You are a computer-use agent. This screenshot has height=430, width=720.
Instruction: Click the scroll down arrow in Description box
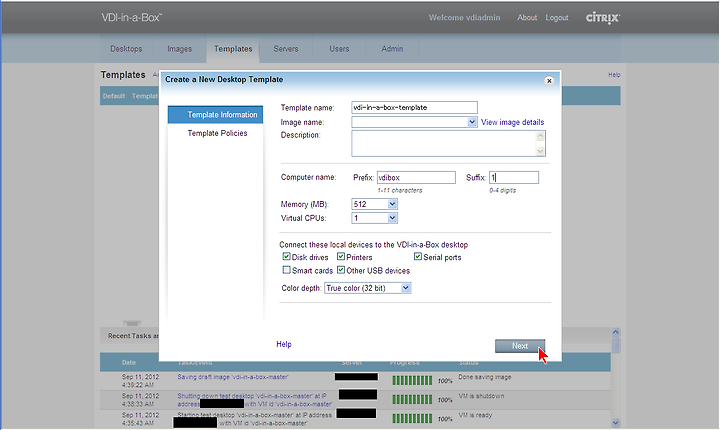pyautogui.click(x=540, y=151)
